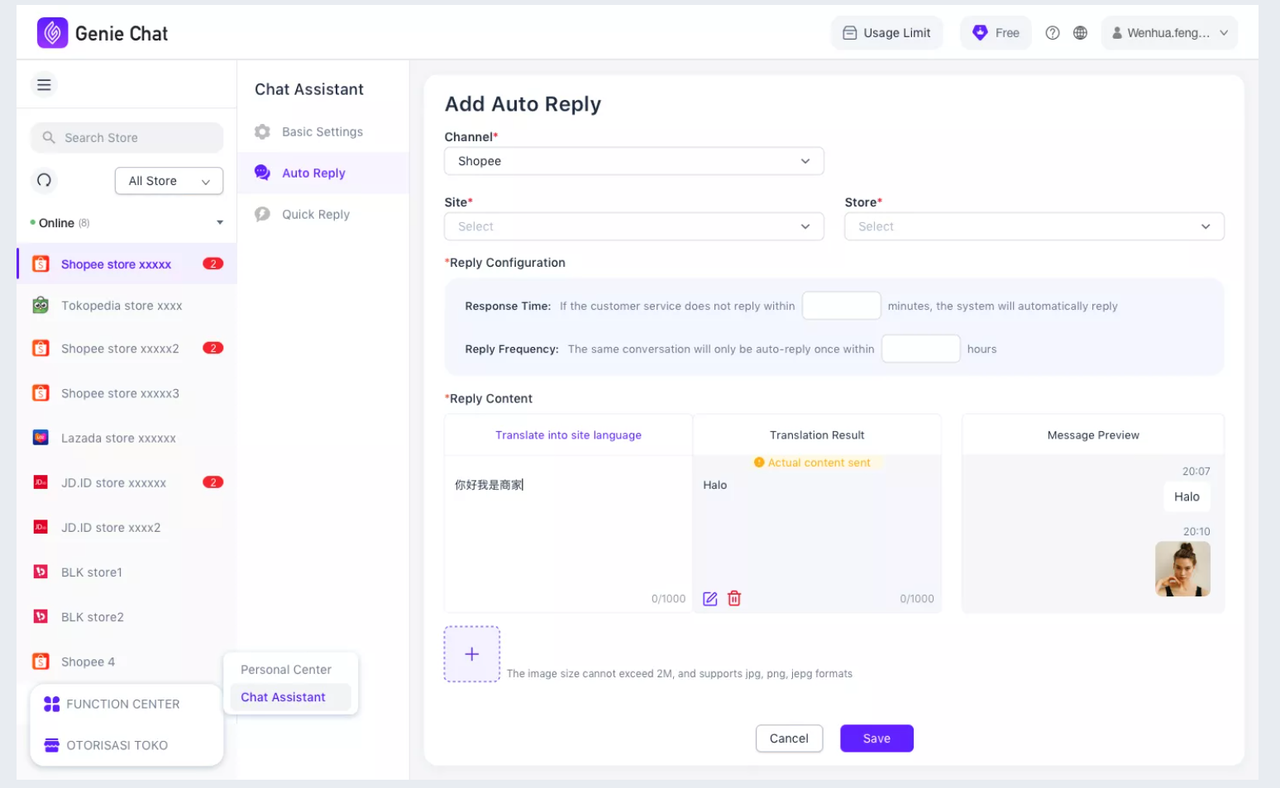Click the Usage Limit button
Viewport: 1280px width, 788px height.
[x=886, y=33]
